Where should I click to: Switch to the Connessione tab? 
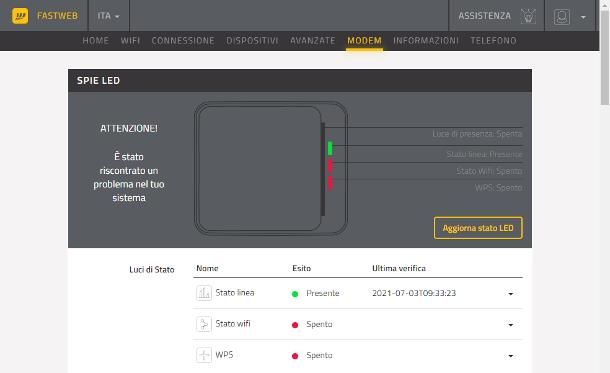[x=183, y=40]
